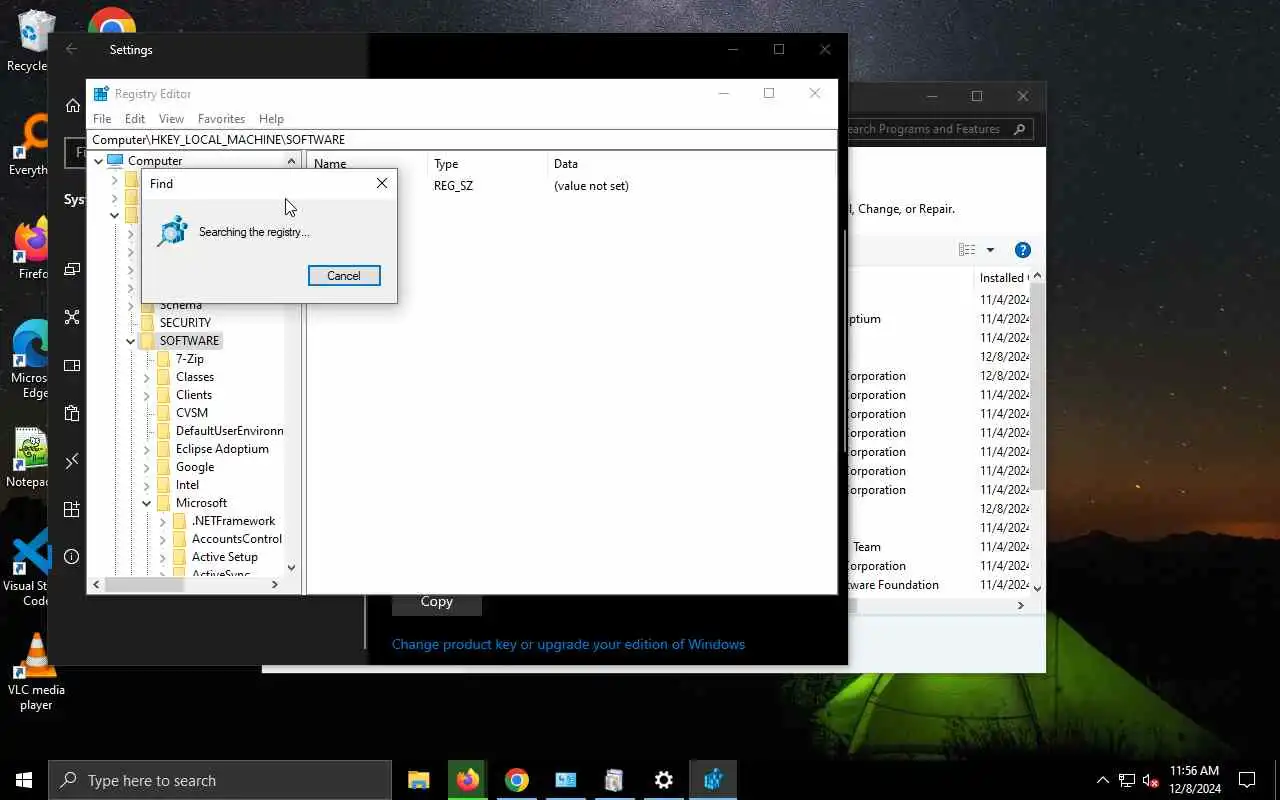1280x800 pixels.
Task: Click the Copy button in Settings
Action: pyautogui.click(x=437, y=601)
